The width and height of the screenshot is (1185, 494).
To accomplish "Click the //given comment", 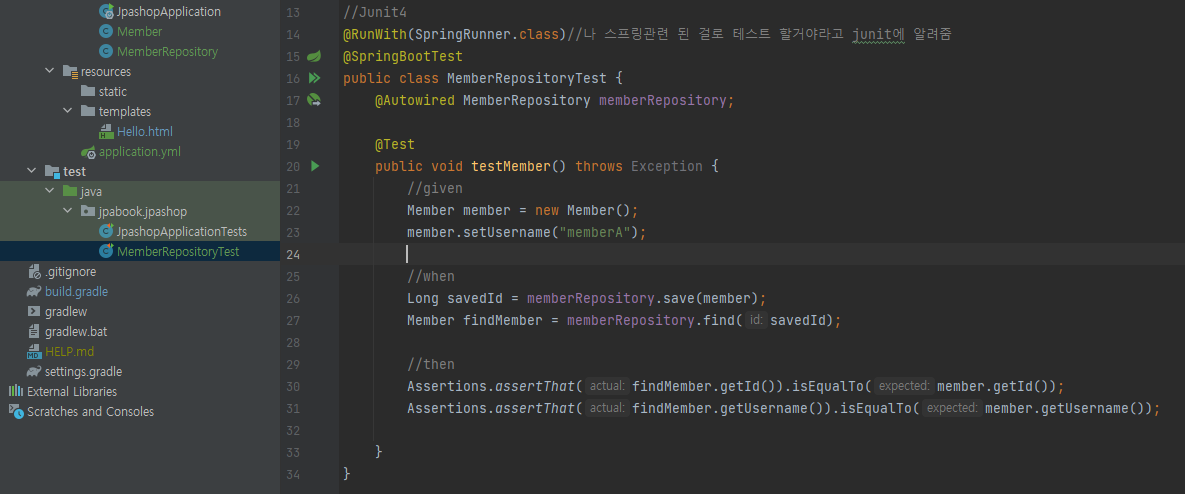I will [435, 187].
